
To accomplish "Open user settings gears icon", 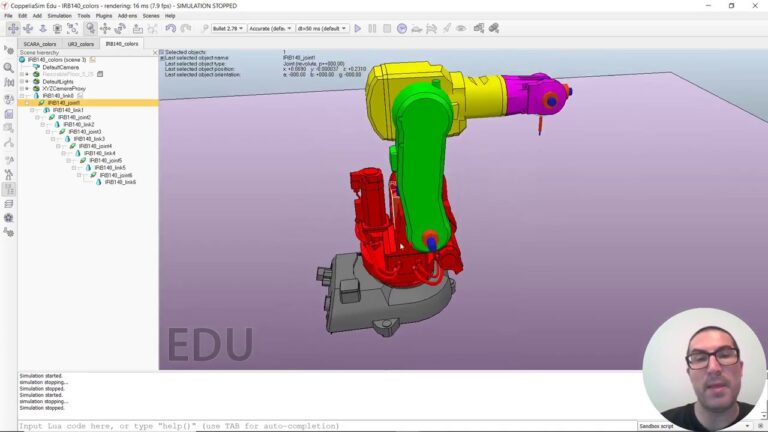I will point(9,233).
